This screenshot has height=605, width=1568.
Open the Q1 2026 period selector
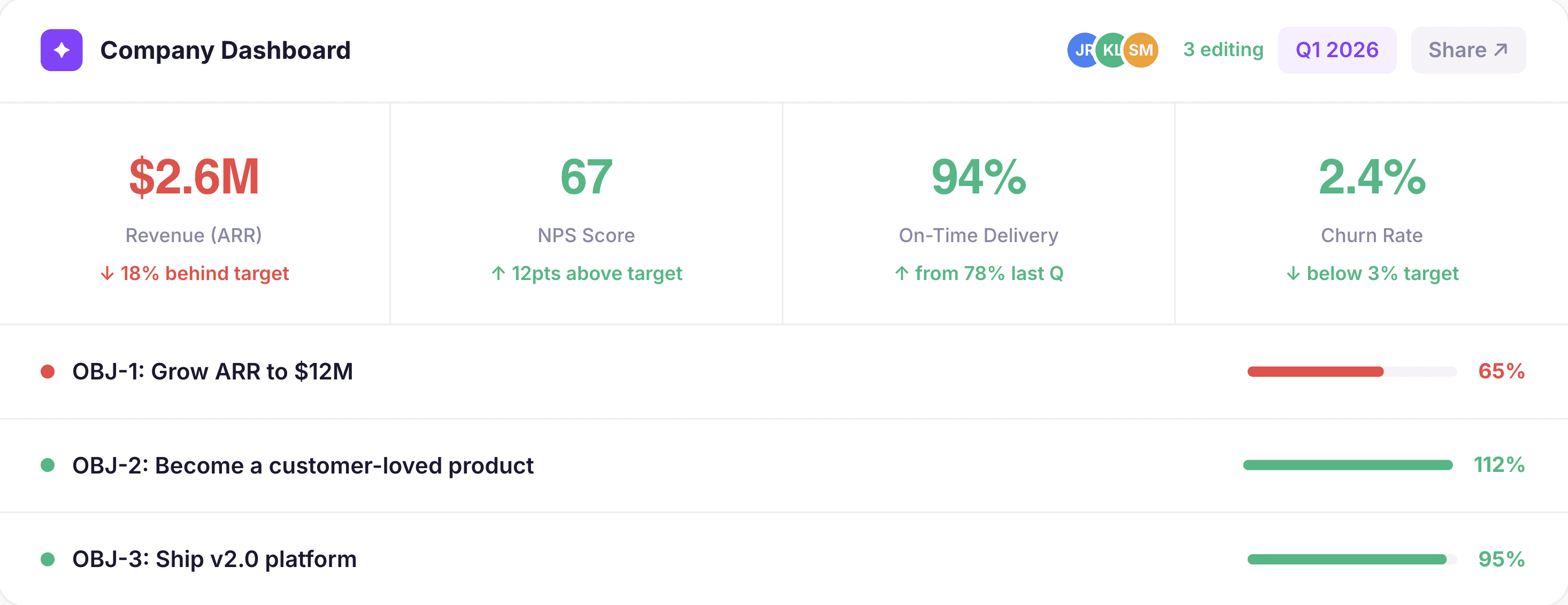1336,50
